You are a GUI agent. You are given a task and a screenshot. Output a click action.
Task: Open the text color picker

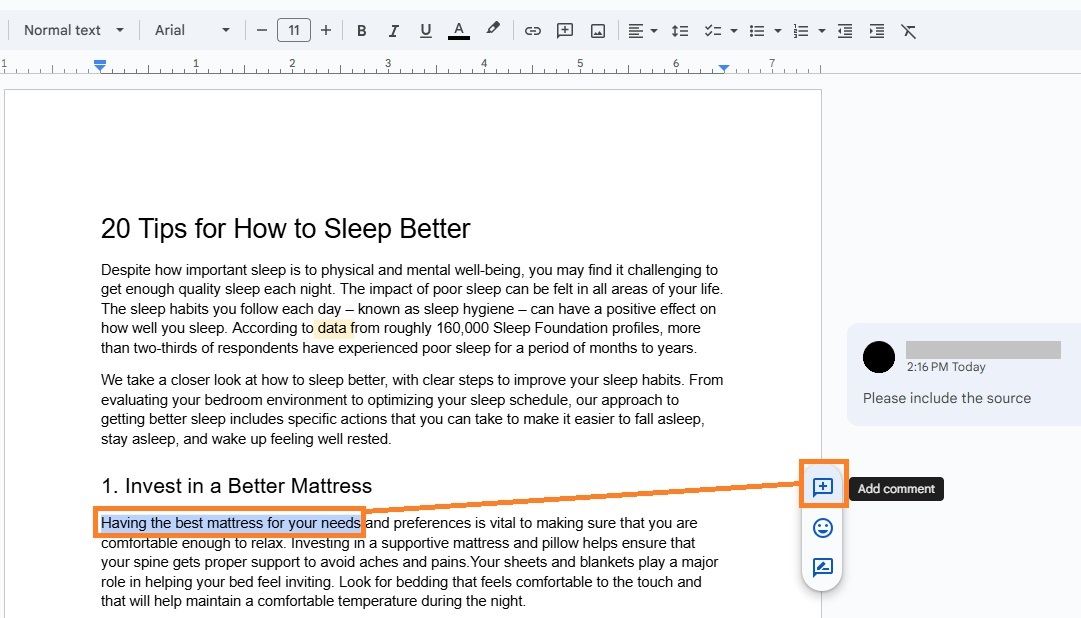pos(458,30)
